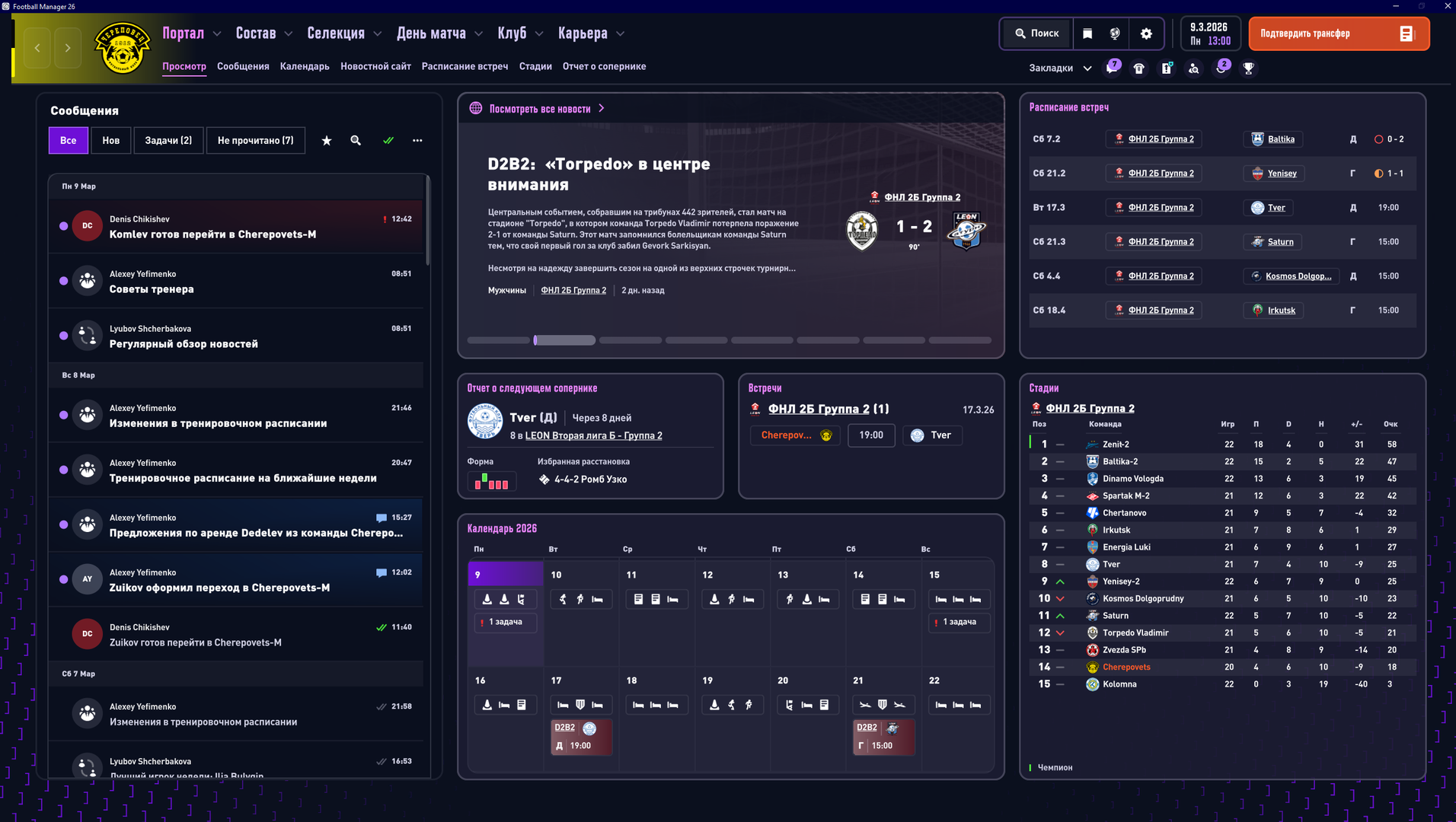Select the last news carousel indicator
This screenshot has height=822, width=1456.
point(960,340)
